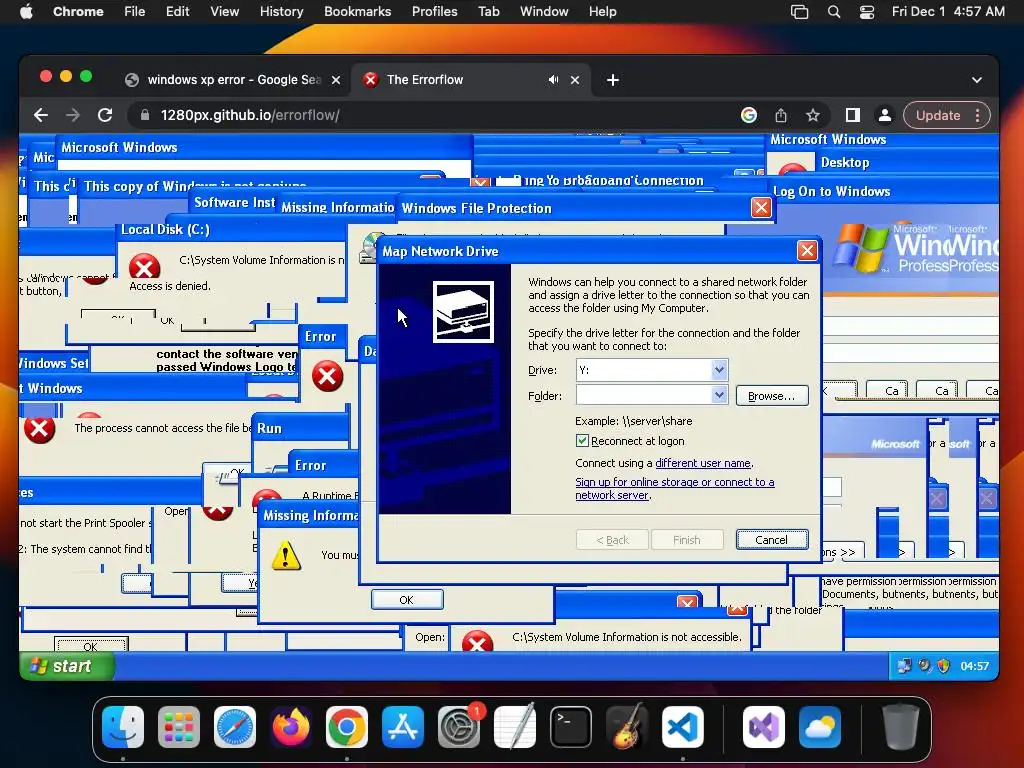Click red error icon beside process cannot access

(39, 428)
